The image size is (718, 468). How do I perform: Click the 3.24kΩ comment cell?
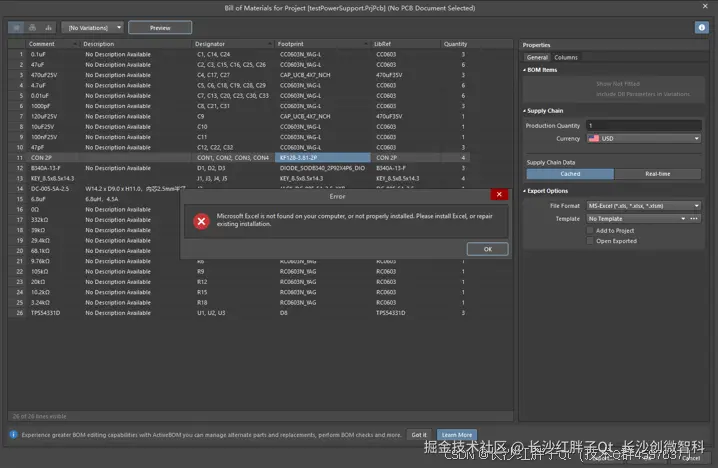[x=54, y=302]
